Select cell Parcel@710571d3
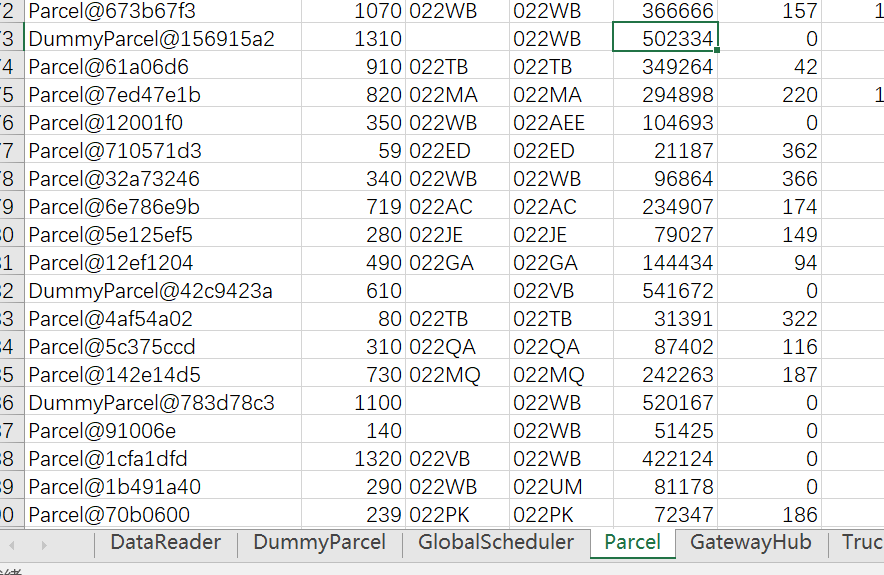This screenshot has height=575, width=884. pos(163,149)
